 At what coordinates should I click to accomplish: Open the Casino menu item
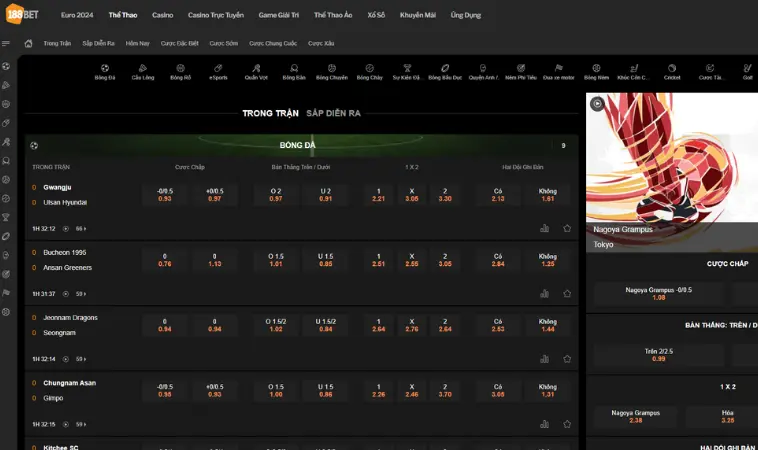pyautogui.click(x=162, y=15)
